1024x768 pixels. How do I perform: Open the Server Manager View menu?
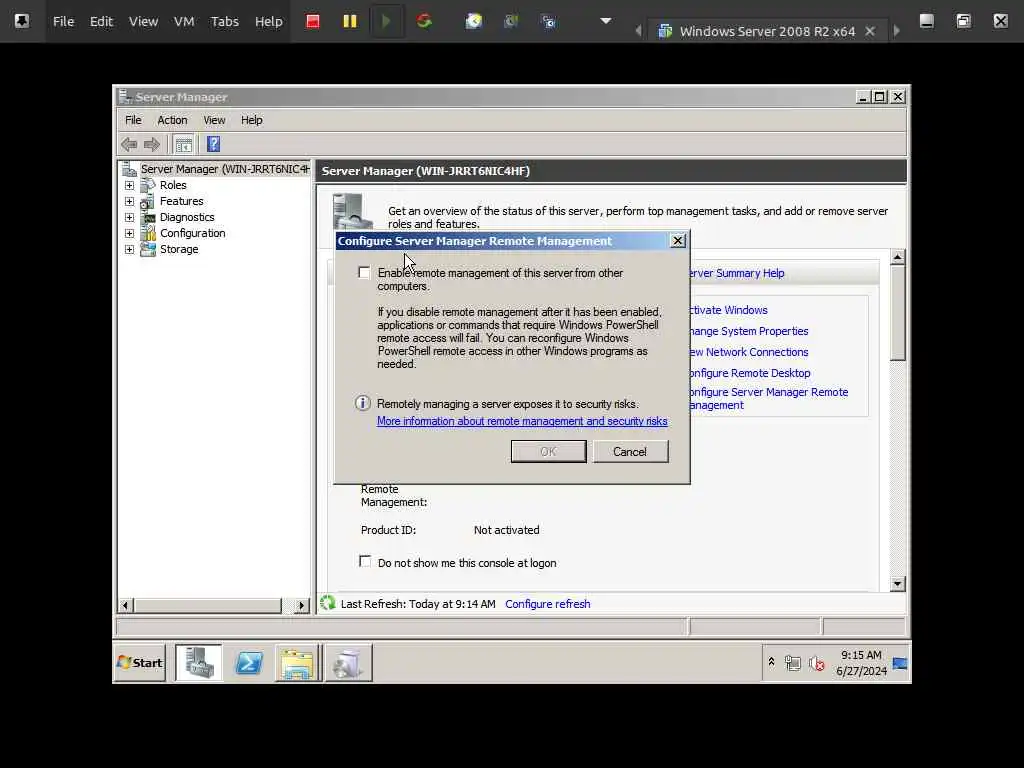214,120
